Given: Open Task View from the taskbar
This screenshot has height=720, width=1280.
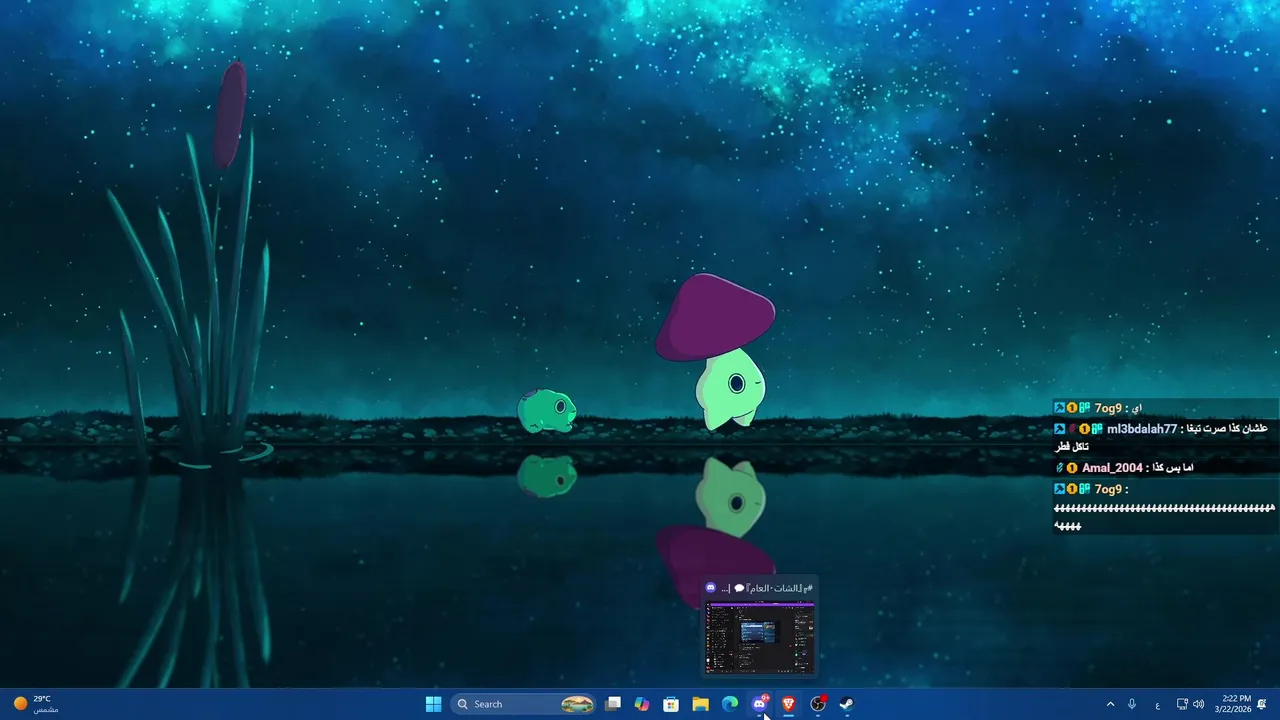Looking at the screenshot, I should pos(613,704).
